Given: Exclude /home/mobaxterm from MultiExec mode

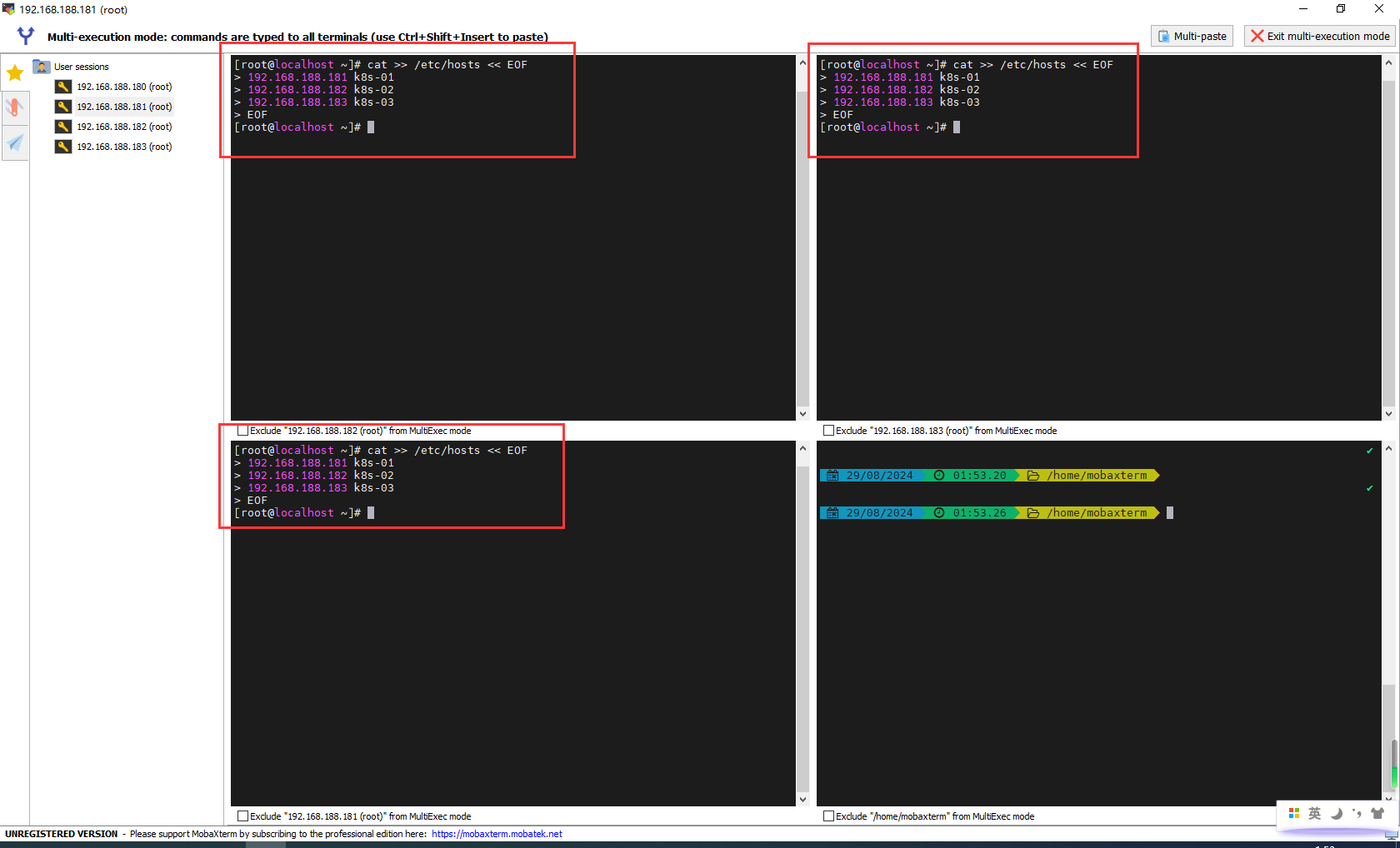Looking at the screenshot, I should click(828, 816).
